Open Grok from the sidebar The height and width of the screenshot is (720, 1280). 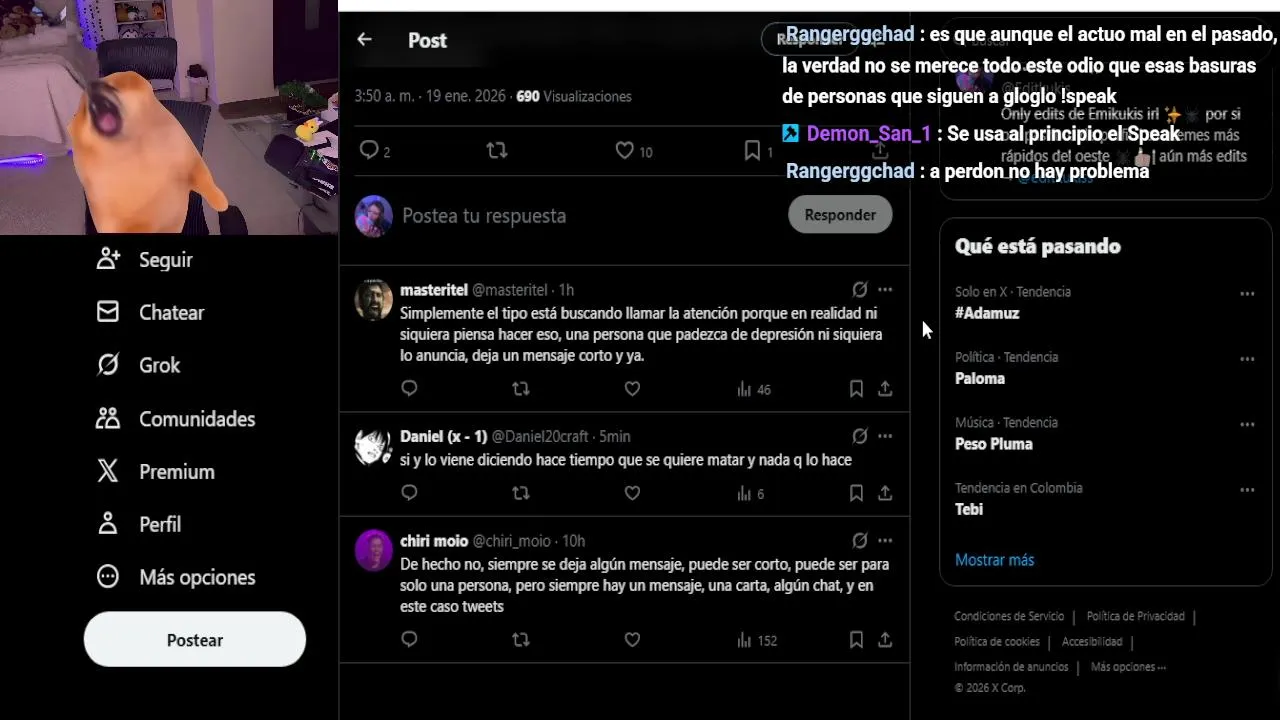click(138, 365)
